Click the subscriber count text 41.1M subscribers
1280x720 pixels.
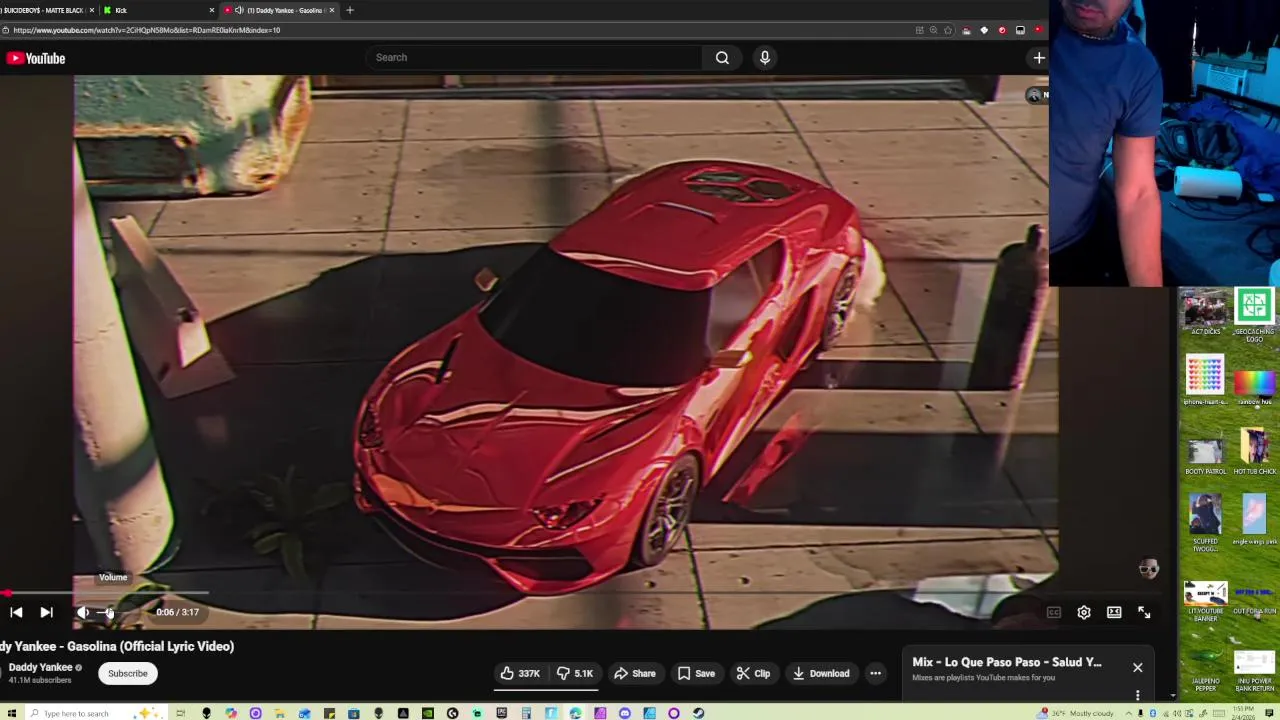(x=40, y=680)
